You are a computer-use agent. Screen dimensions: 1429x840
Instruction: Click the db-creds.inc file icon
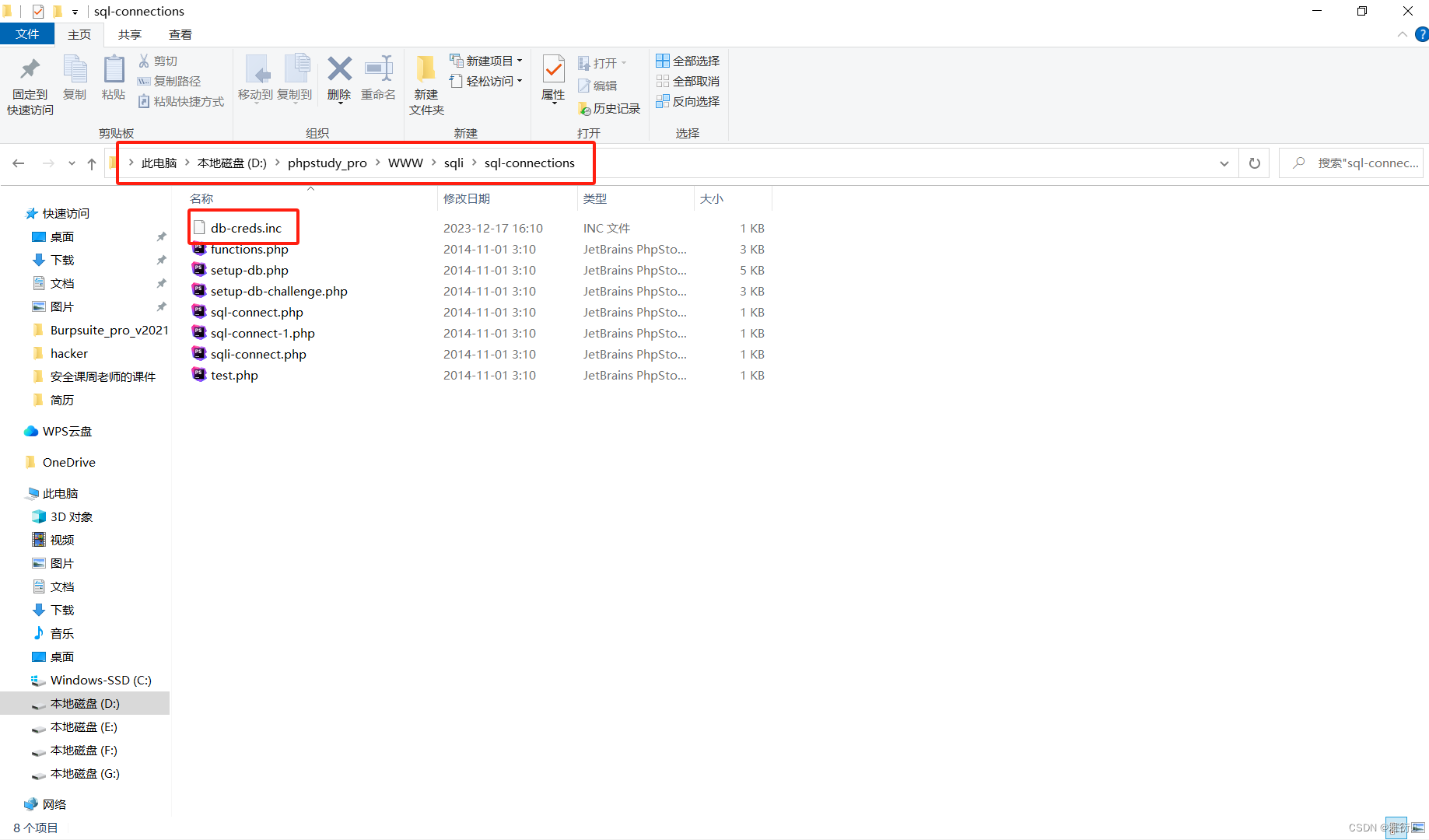click(x=199, y=228)
